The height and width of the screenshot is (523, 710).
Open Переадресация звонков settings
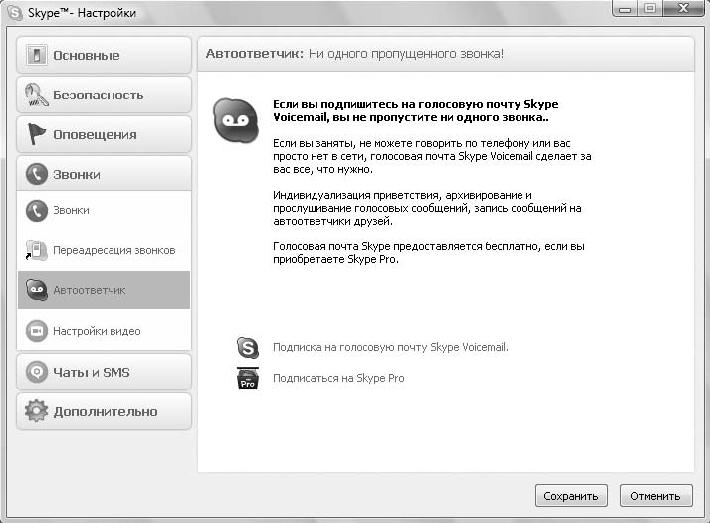tap(113, 250)
